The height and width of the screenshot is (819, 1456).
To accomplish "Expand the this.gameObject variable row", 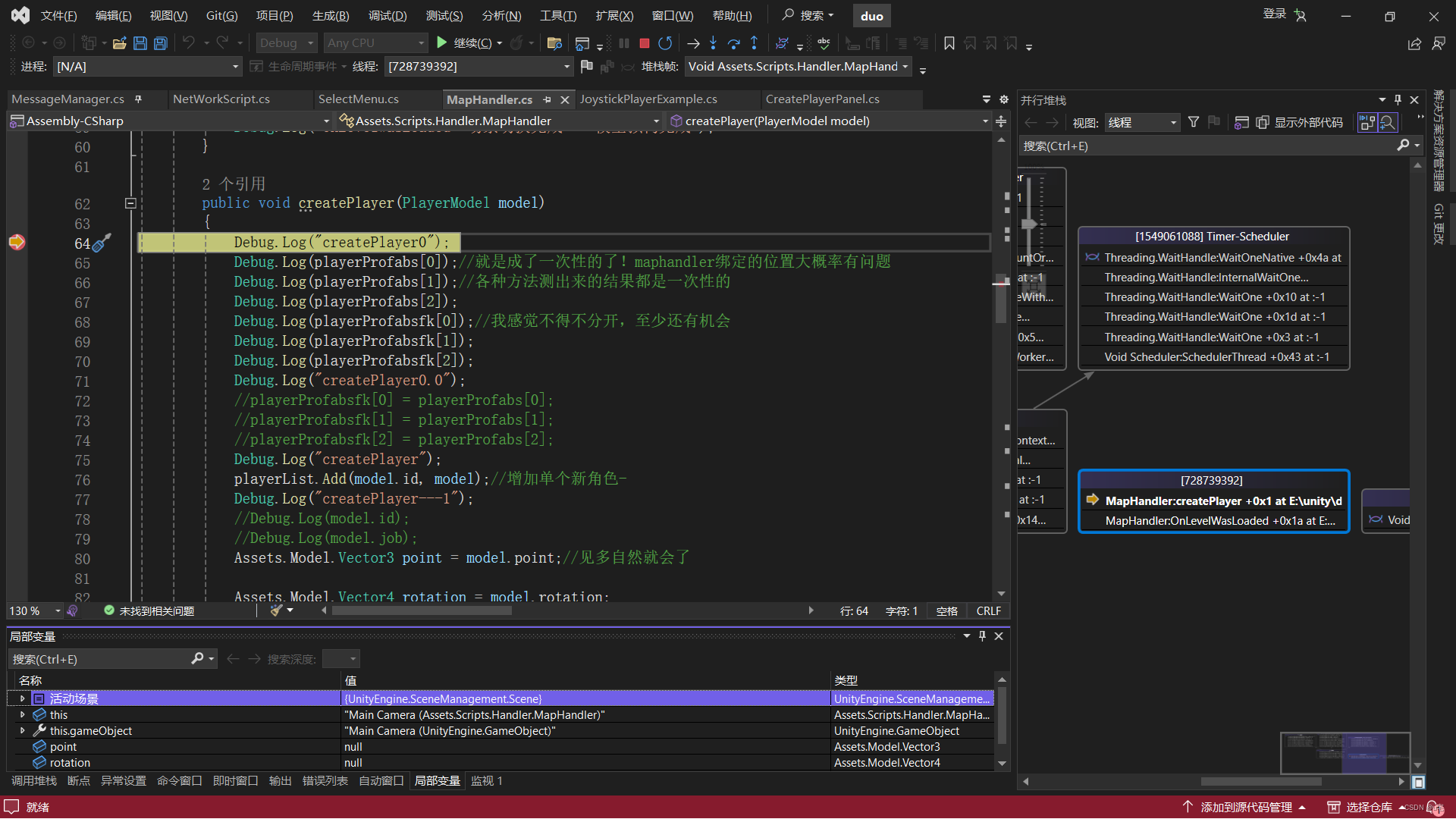I will coord(22,730).
